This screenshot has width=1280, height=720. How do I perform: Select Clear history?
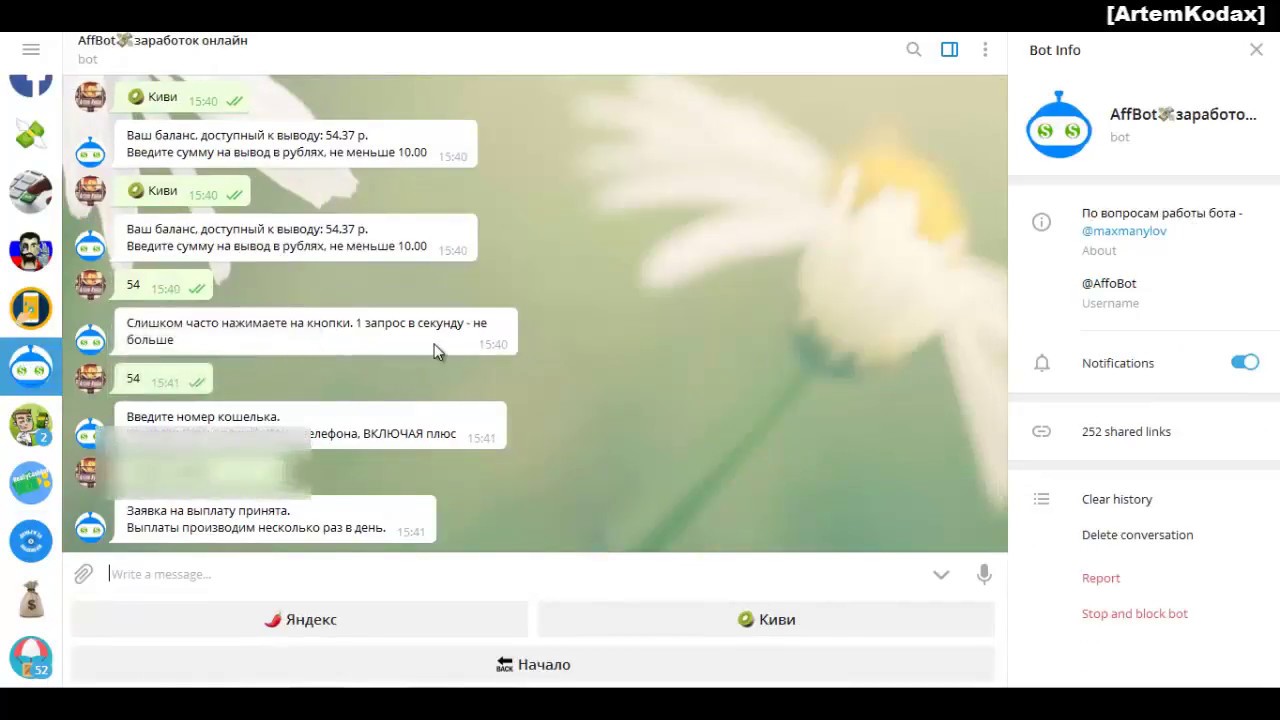[x=1117, y=499]
